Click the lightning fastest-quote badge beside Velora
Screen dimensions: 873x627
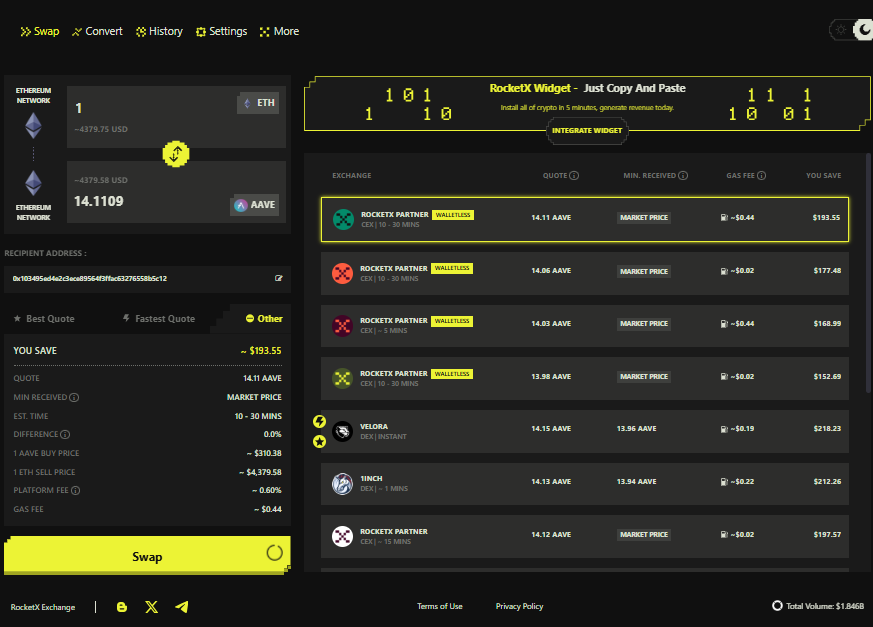click(319, 422)
